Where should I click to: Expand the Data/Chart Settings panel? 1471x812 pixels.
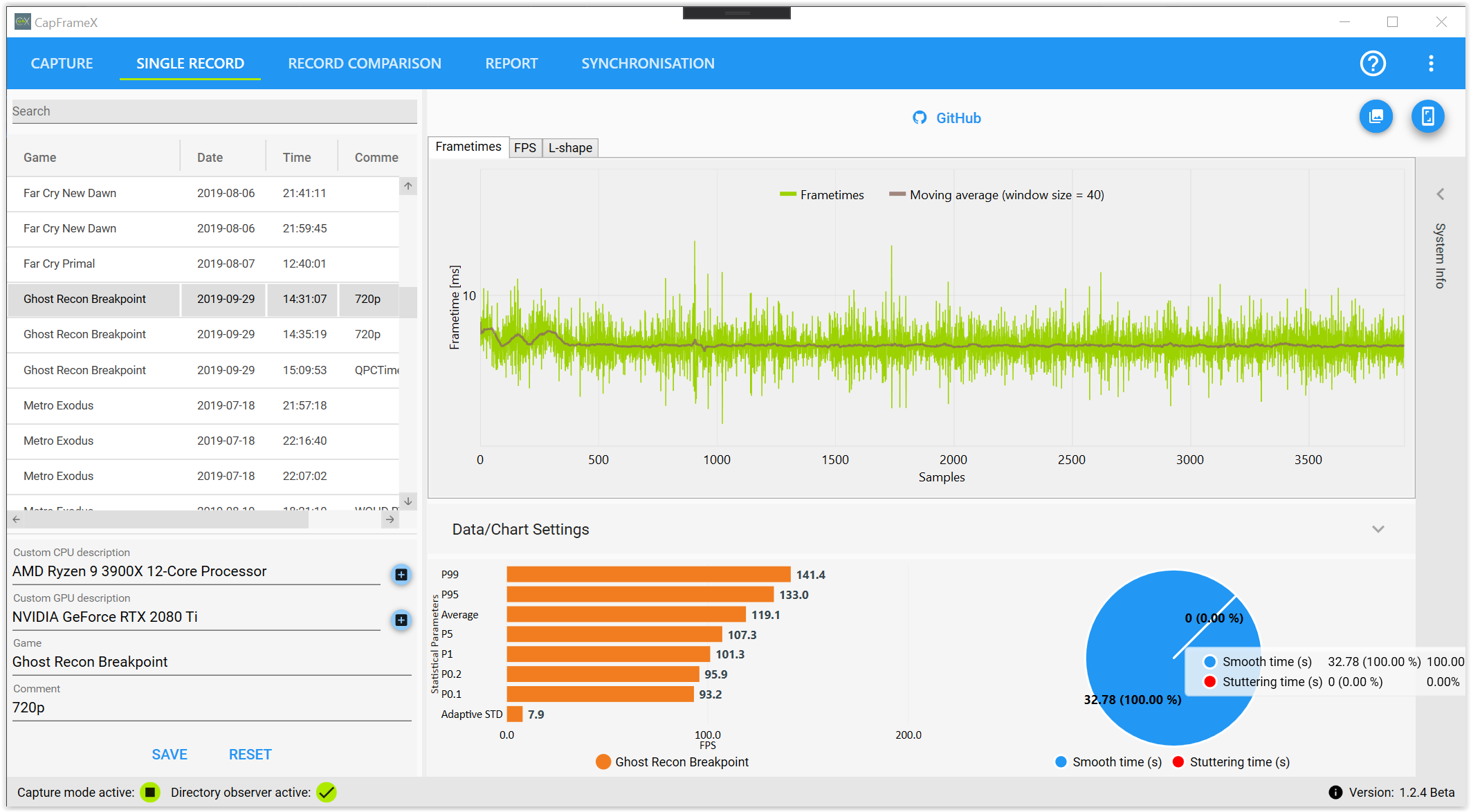point(1378,529)
